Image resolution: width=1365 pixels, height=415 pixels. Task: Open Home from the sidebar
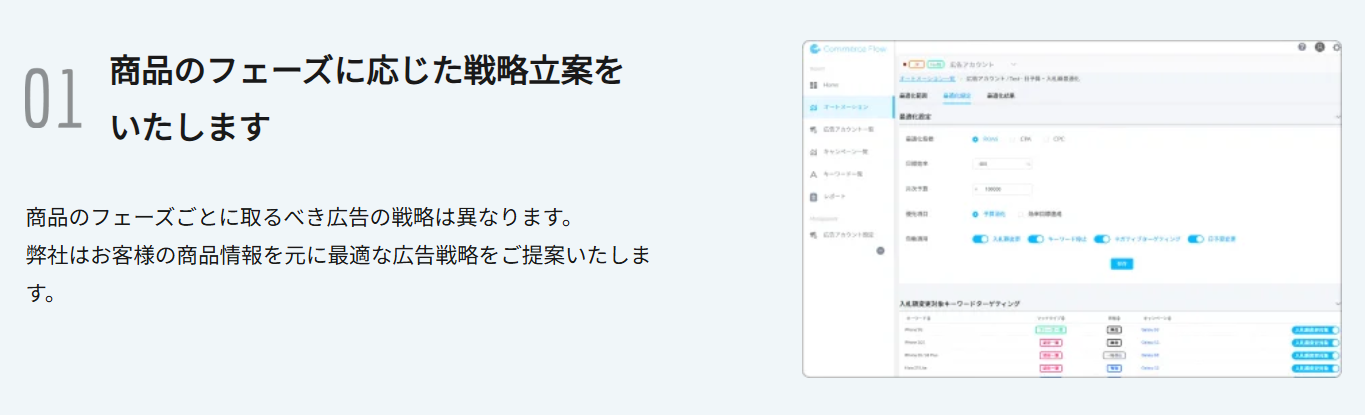tap(831, 85)
